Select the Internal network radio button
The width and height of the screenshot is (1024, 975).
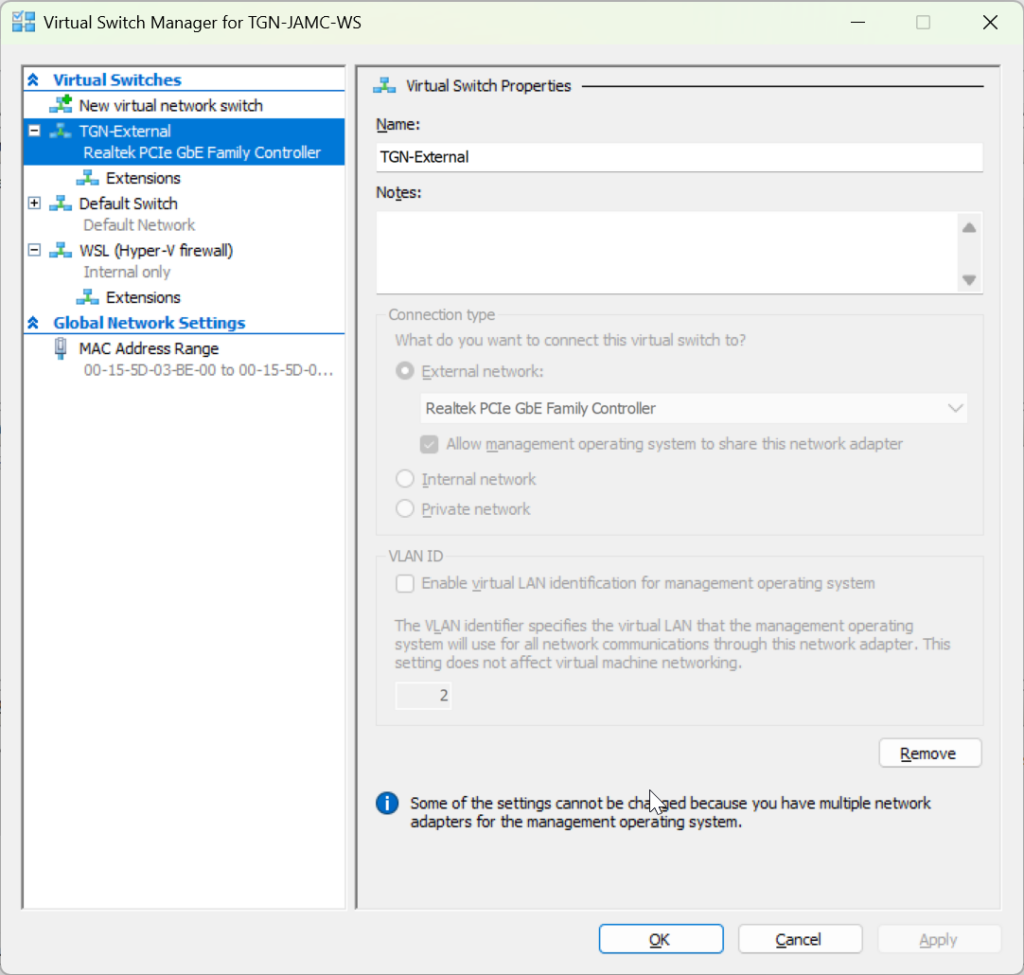click(x=405, y=479)
